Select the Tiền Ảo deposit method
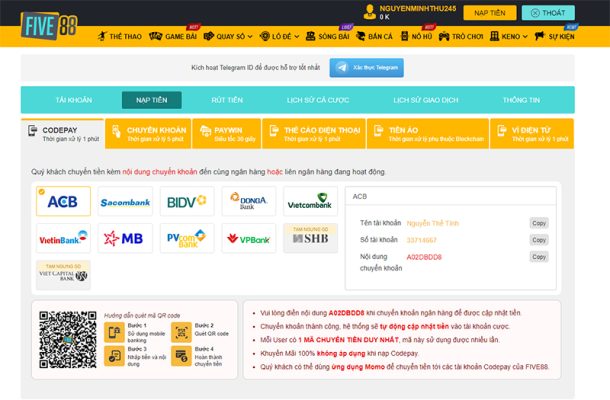The width and height of the screenshot is (610, 400). tap(428, 134)
